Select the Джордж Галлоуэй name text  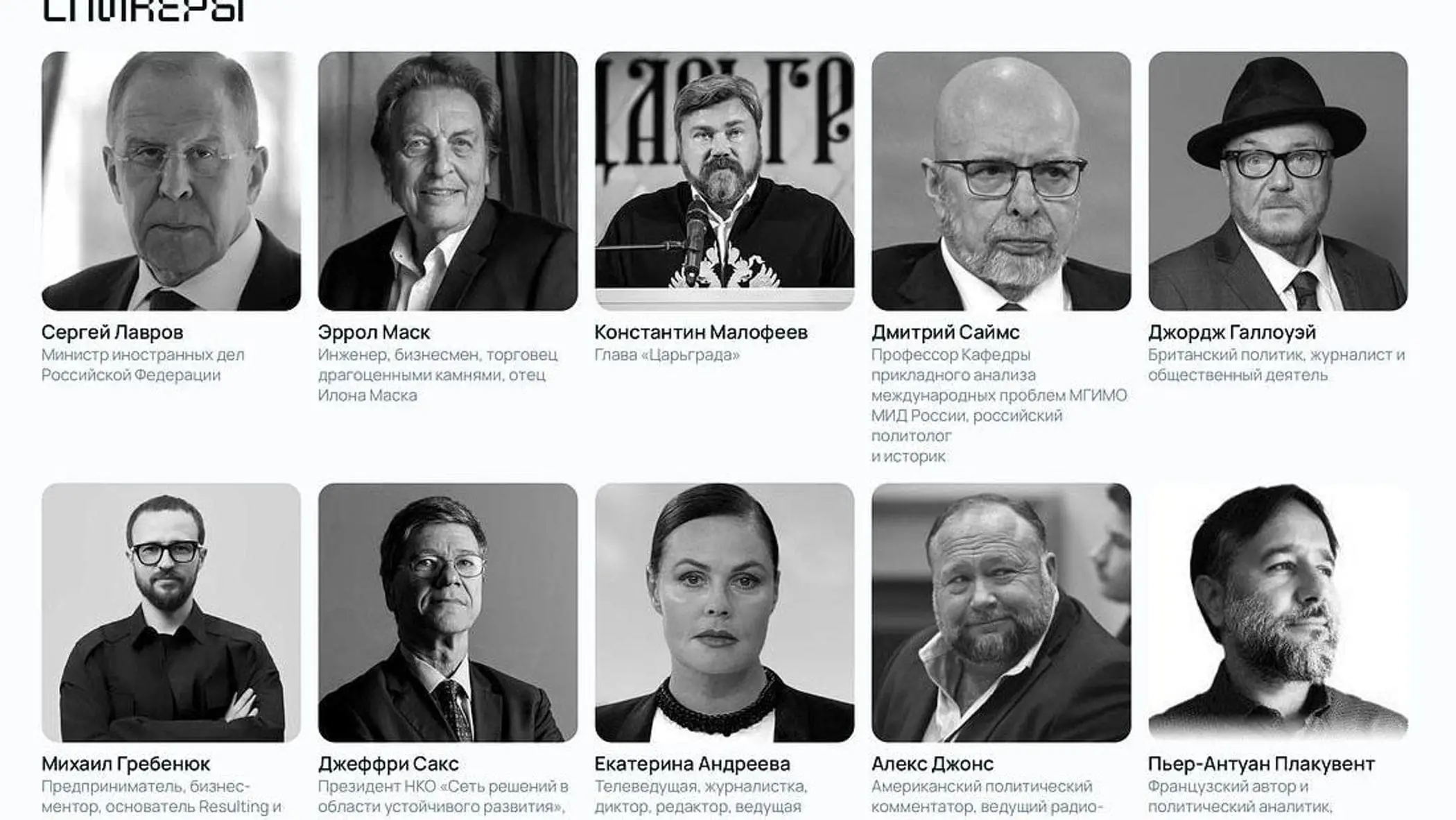tap(1232, 333)
